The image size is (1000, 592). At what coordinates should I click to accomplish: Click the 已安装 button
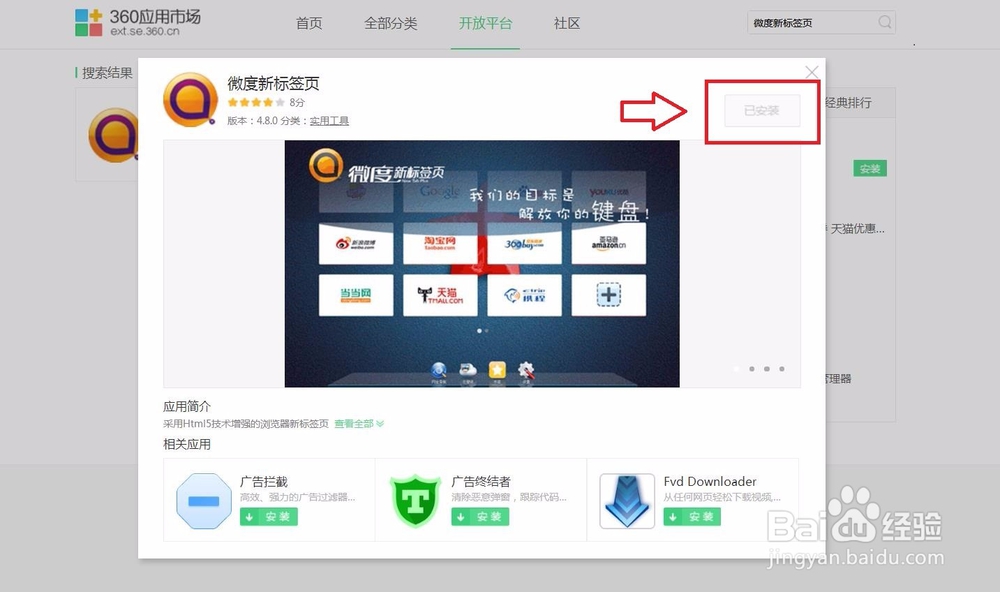762,110
